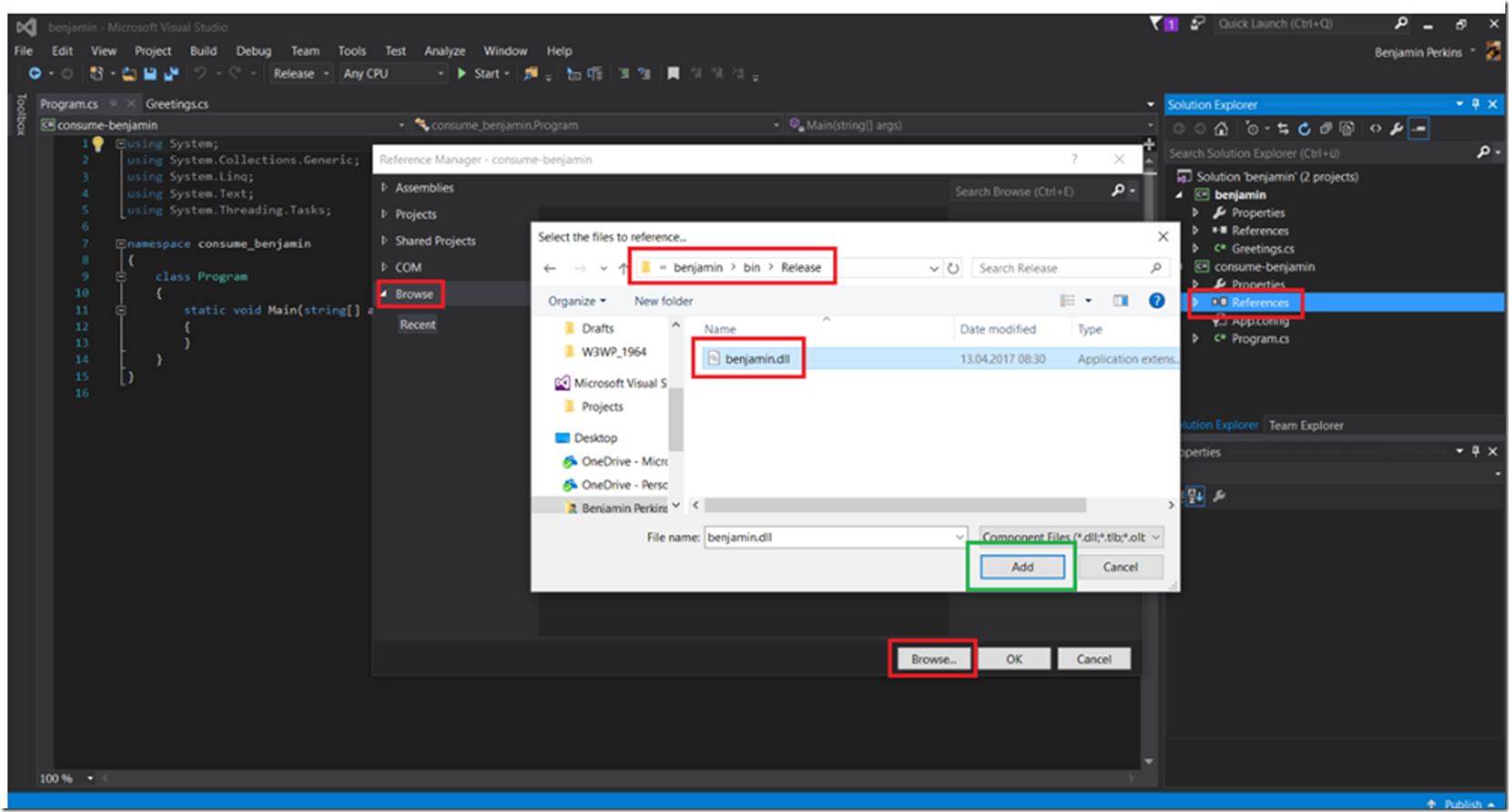Click OK in Reference Manager

(x=1014, y=659)
